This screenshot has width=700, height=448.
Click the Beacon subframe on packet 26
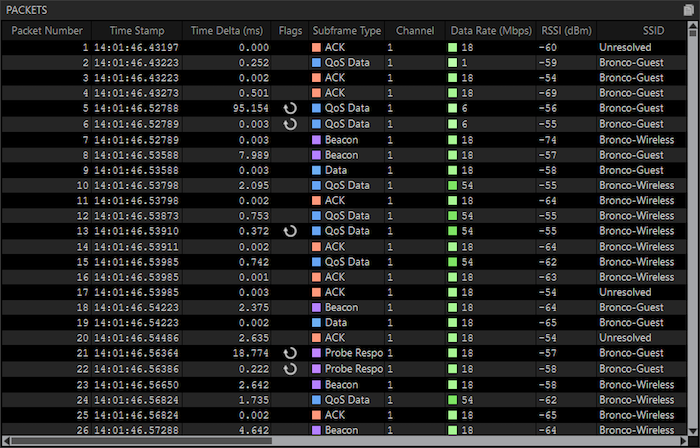342,431
